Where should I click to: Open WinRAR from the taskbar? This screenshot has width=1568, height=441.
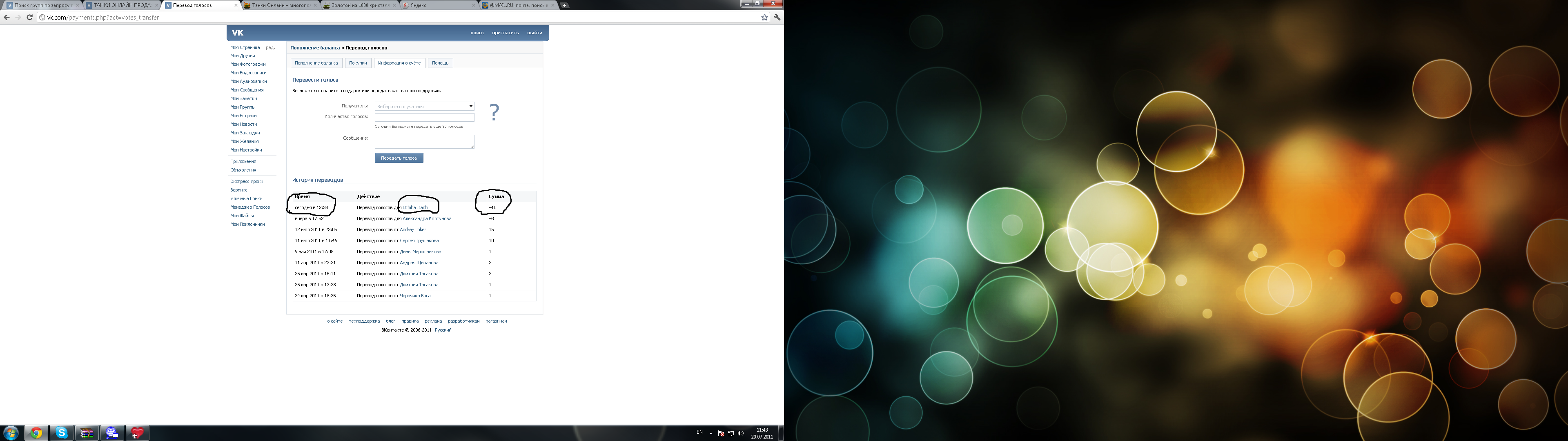pos(87,433)
